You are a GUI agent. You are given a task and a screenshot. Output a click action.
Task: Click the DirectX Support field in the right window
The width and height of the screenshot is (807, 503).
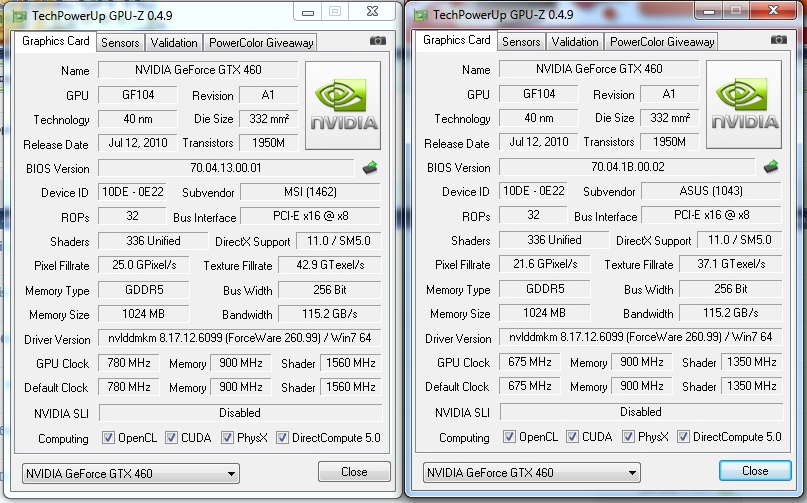tap(740, 240)
